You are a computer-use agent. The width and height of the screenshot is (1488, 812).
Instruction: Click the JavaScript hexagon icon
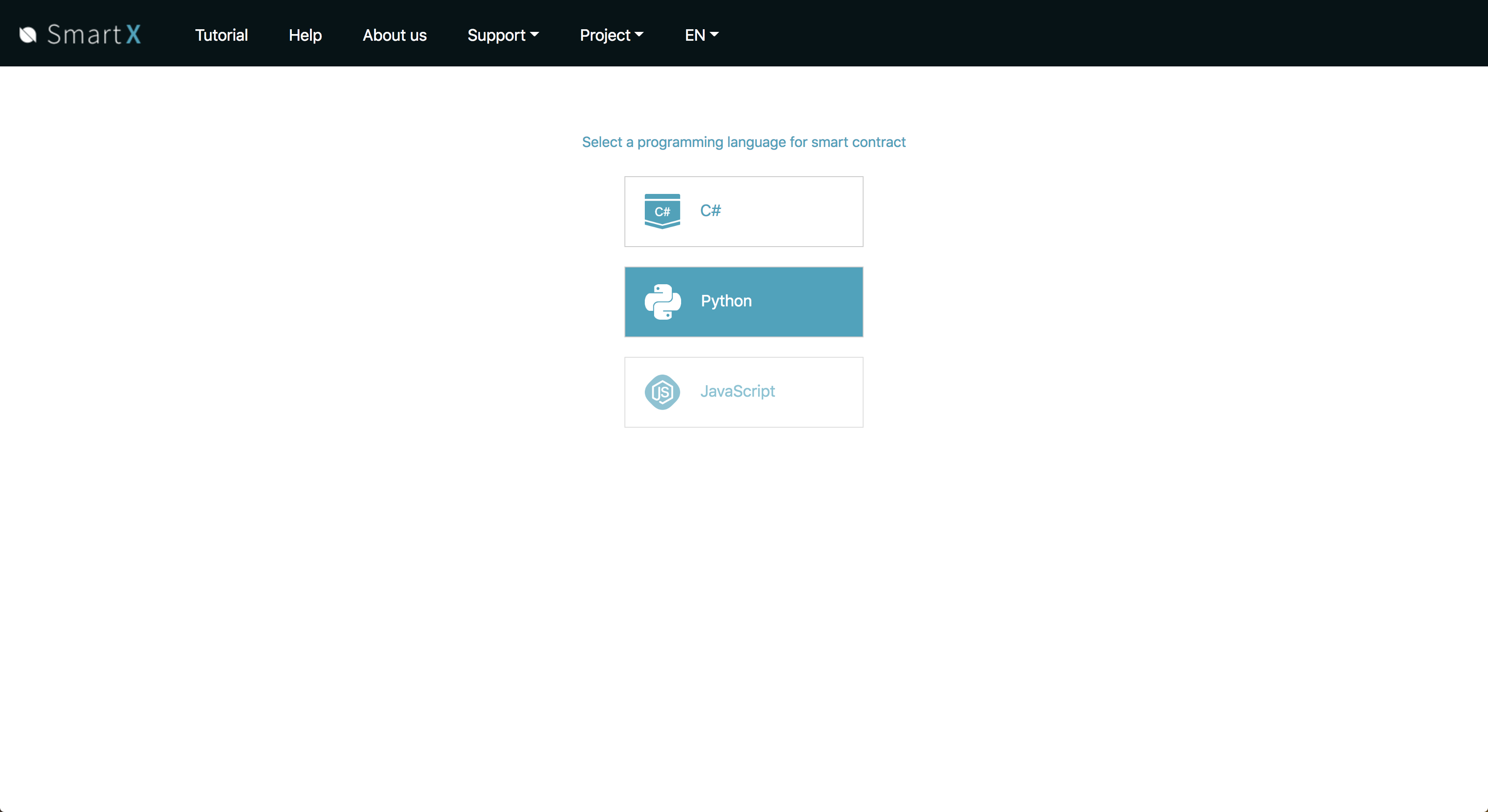[662, 392]
